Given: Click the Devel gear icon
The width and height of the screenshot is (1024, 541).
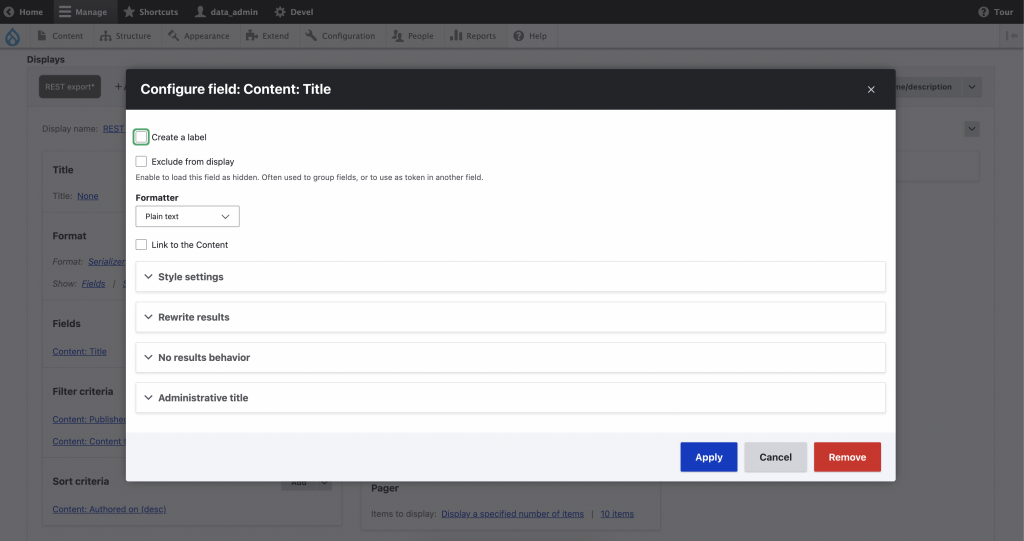Looking at the screenshot, I should (x=268, y=12).
